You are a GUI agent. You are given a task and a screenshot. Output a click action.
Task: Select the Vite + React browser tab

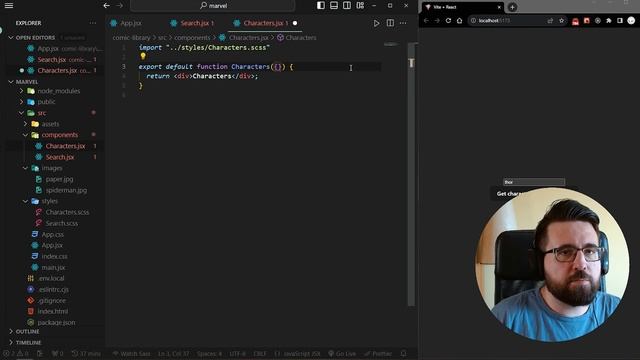pos(461,7)
